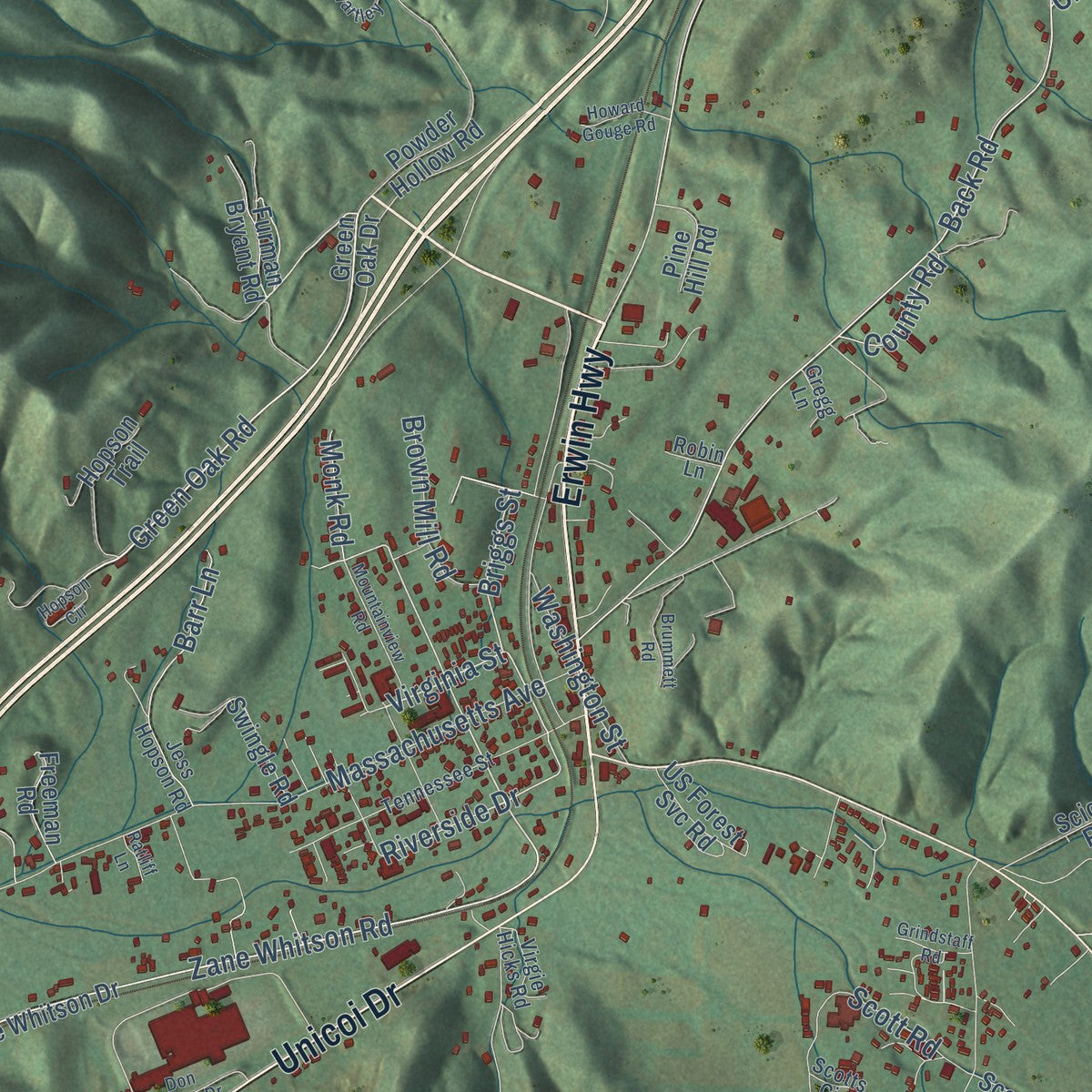This screenshot has width=1092, height=1092.
Task: Click the Brummett Rd label
Action: click(x=658, y=650)
